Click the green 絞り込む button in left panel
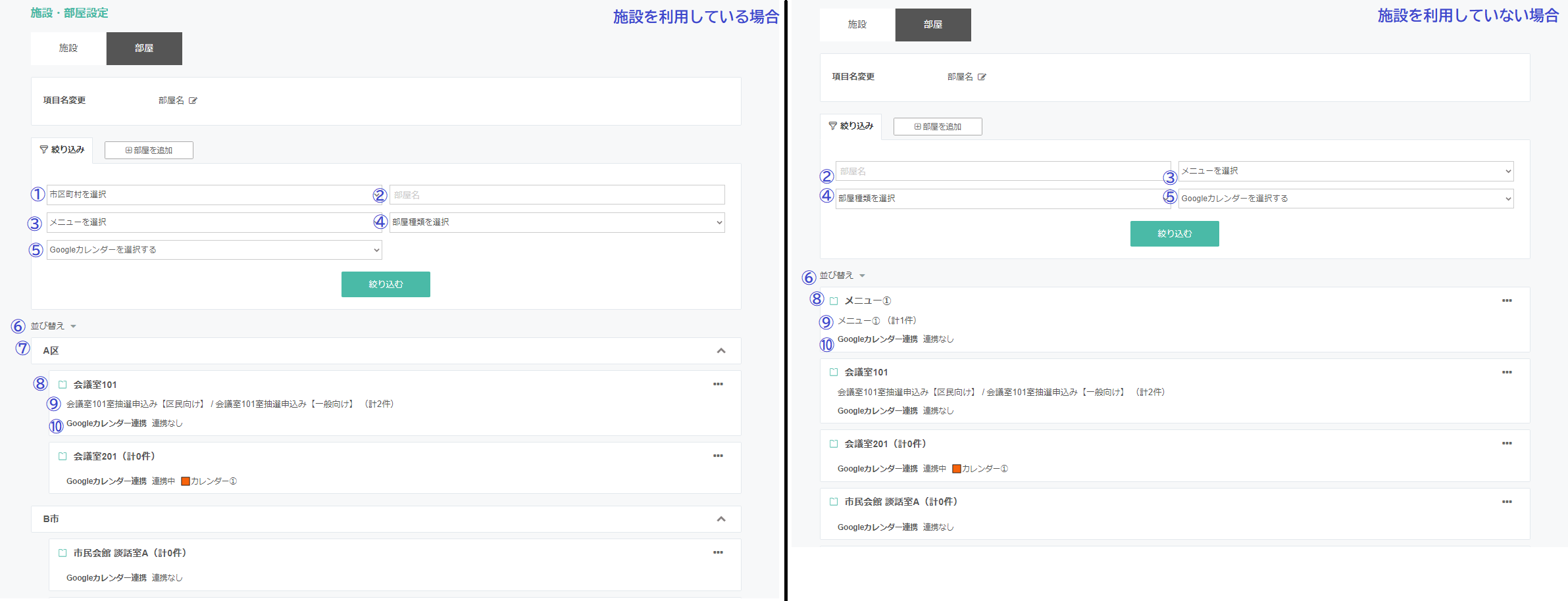This screenshot has height=601, width=1568. coord(386,284)
